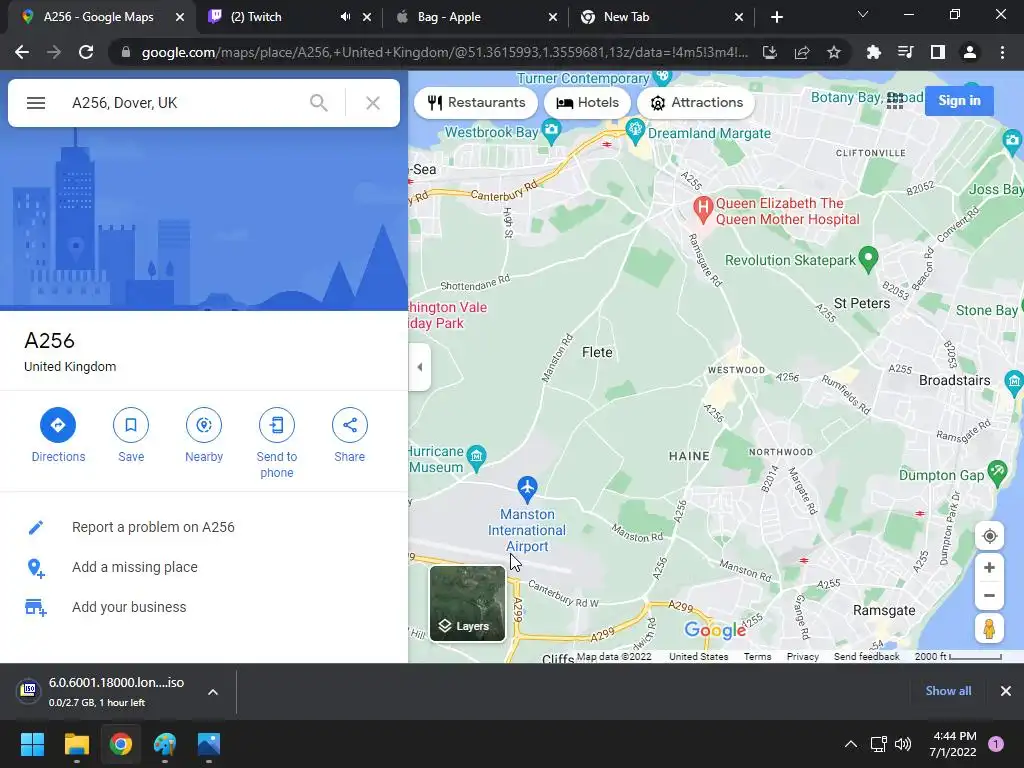Open the Privacy link on the map
1024x768 pixels.
click(803, 656)
